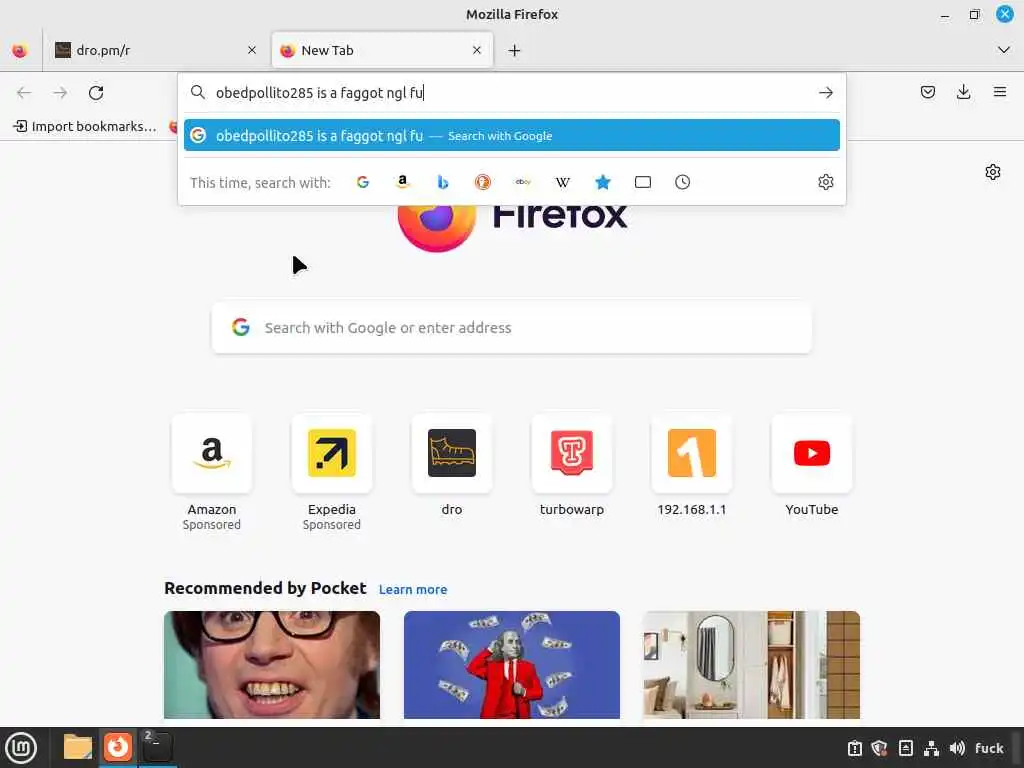Search this time with Wikipedia icon
The image size is (1024, 768).
[563, 182]
